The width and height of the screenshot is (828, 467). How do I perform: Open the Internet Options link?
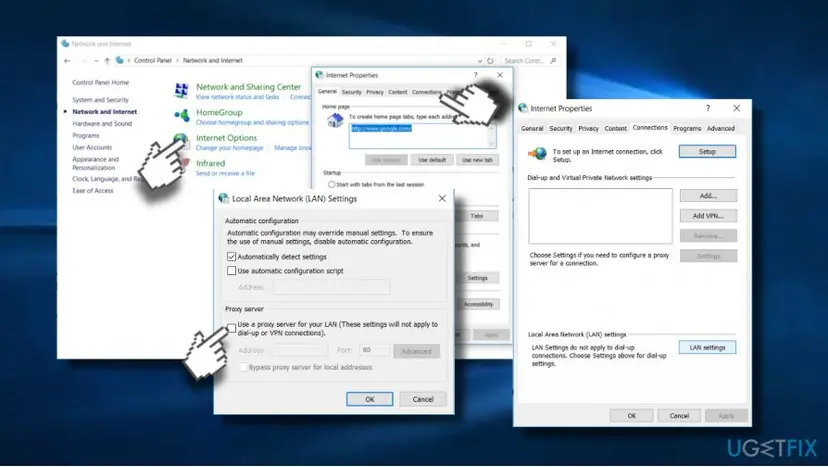pos(227,138)
